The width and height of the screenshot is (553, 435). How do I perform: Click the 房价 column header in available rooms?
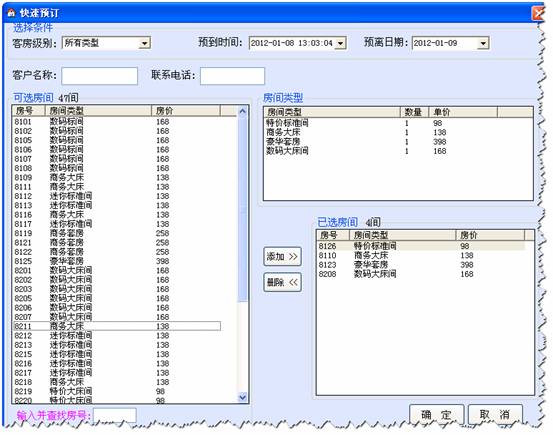click(x=186, y=111)
